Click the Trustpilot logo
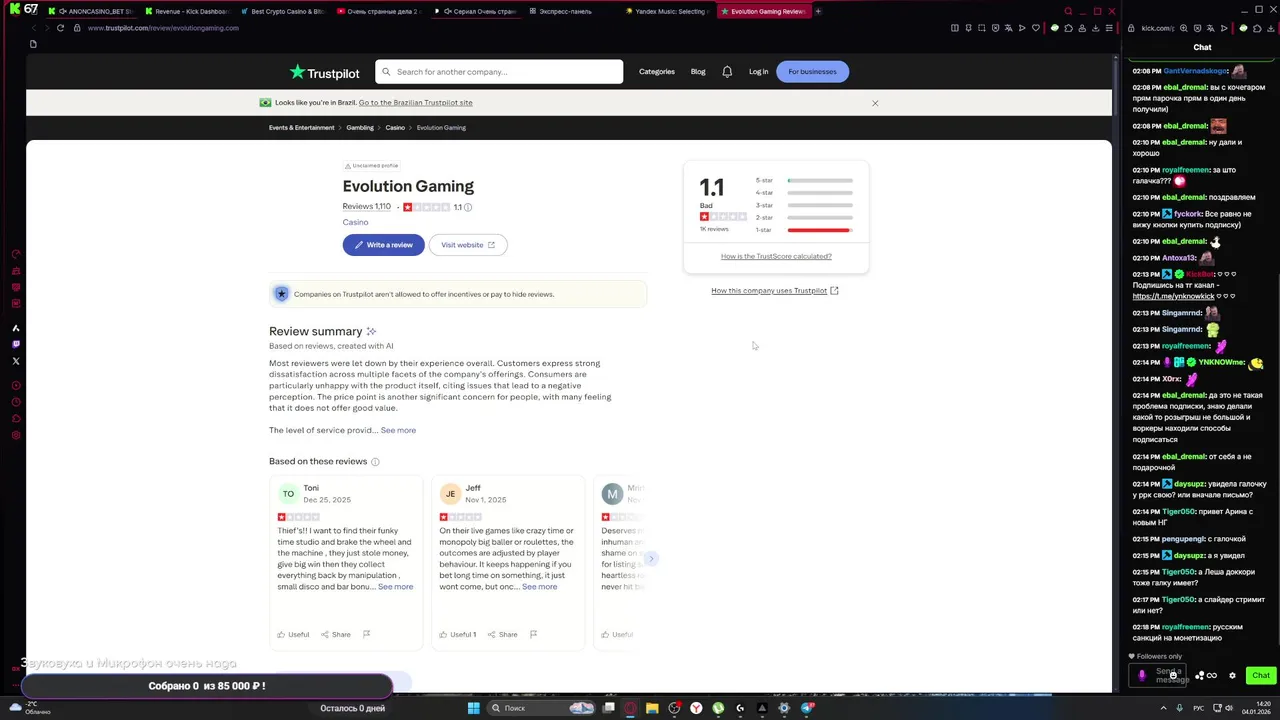1280x720 pixels. click(324, 72)
